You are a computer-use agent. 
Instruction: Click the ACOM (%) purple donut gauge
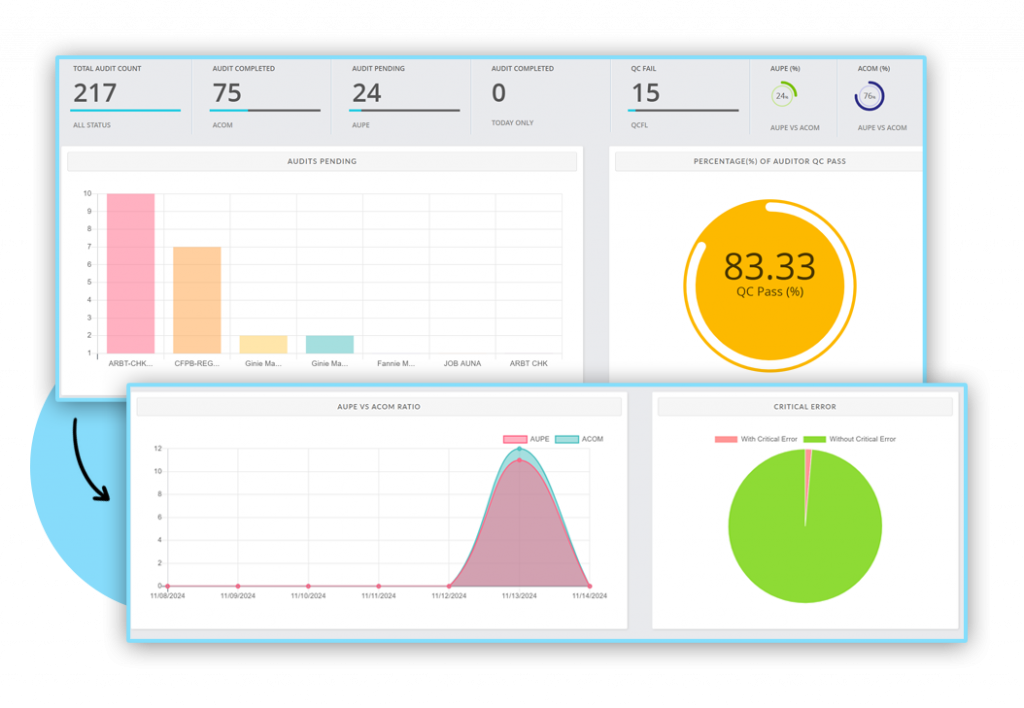point(872,95)
